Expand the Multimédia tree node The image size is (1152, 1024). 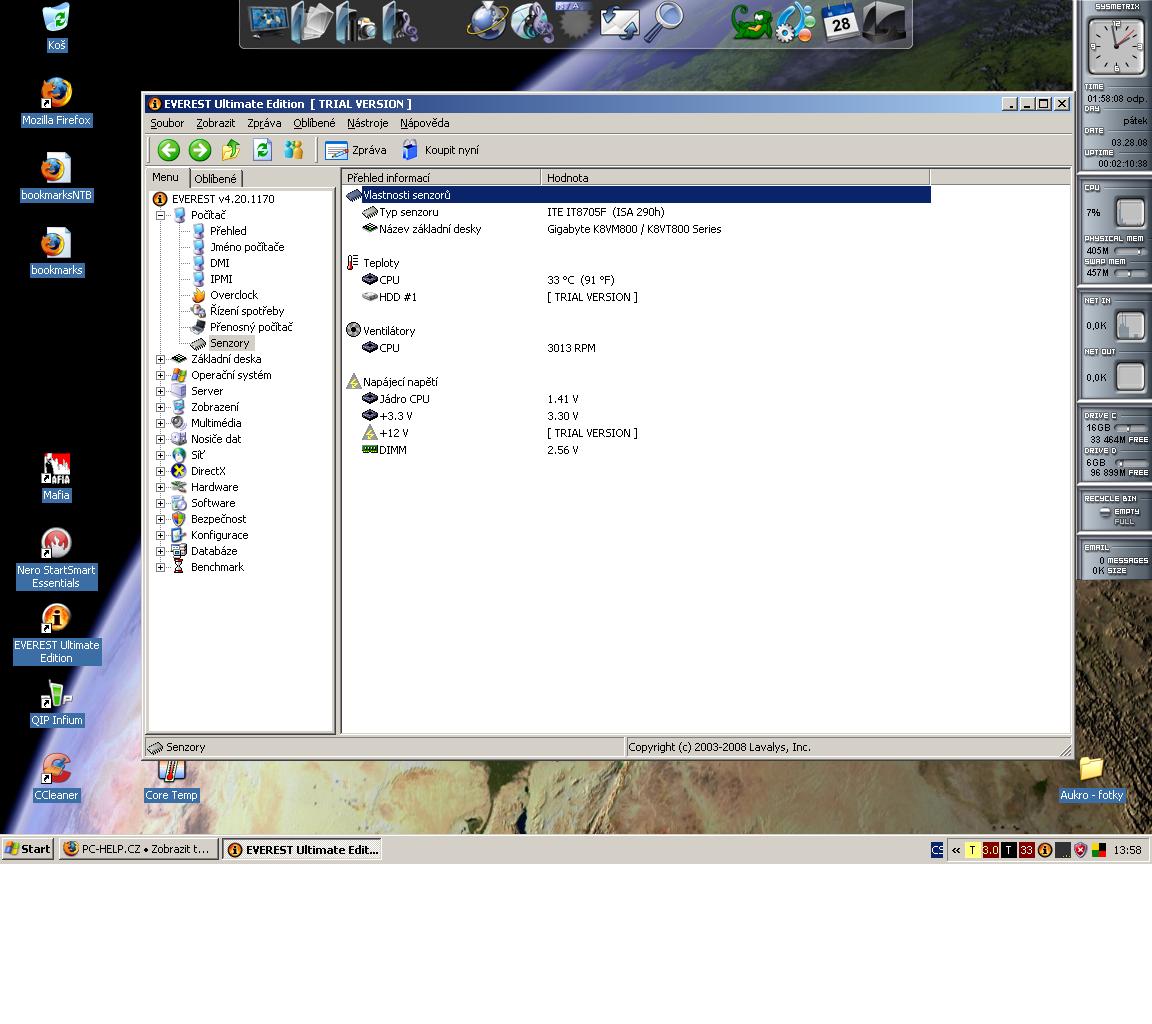tap(160, 423)
